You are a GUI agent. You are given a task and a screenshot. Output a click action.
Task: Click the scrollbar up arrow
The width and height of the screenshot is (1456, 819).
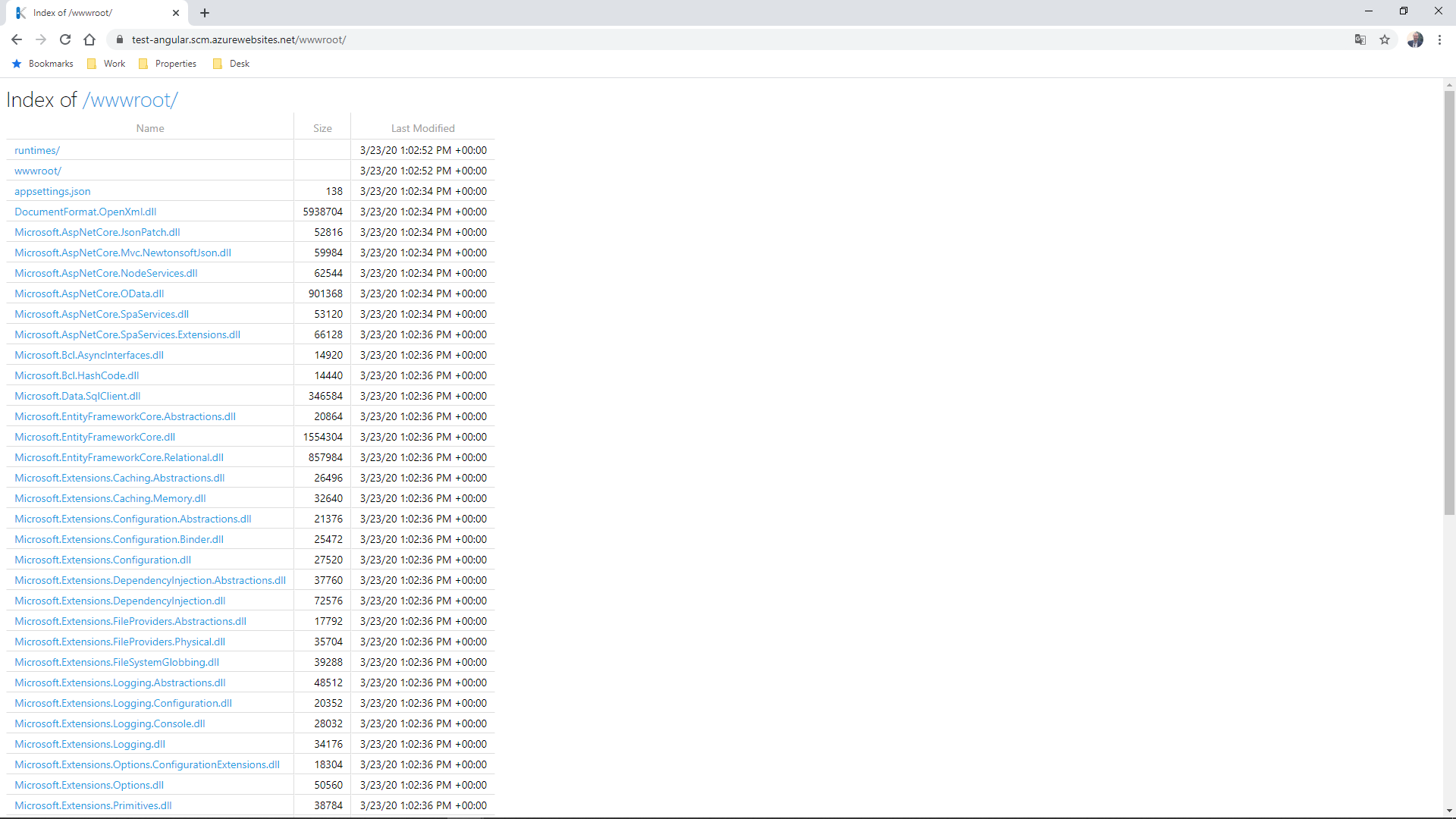[1449, 85]
